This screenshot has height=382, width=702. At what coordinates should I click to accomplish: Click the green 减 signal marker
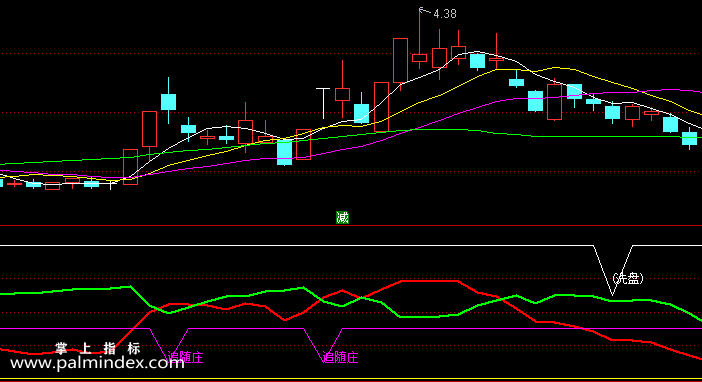[342, 218]
